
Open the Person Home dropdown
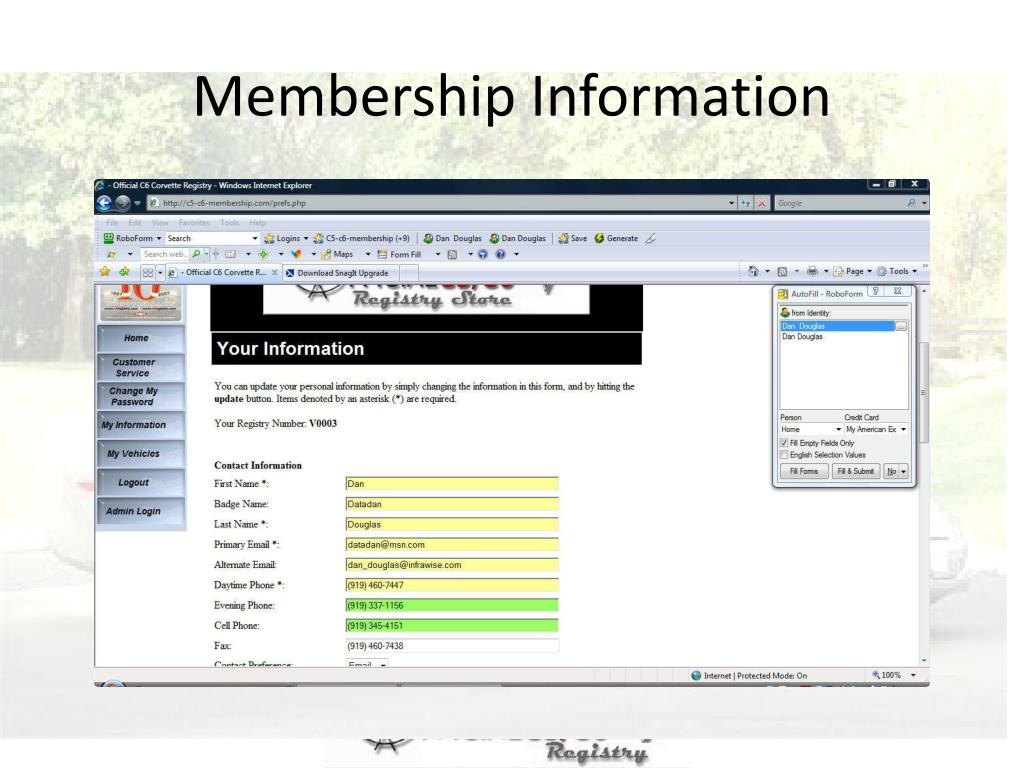811,429
